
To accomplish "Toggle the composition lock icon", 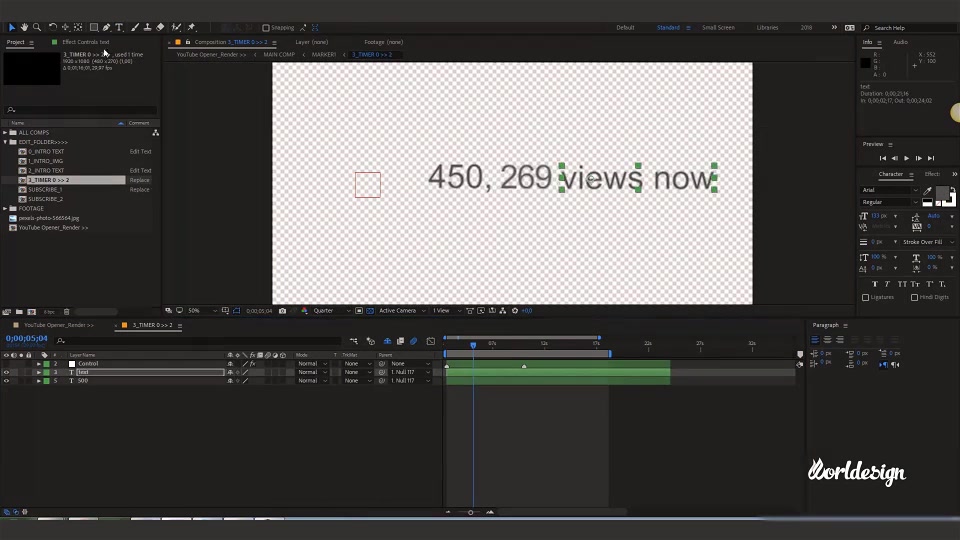I will 188,42.
